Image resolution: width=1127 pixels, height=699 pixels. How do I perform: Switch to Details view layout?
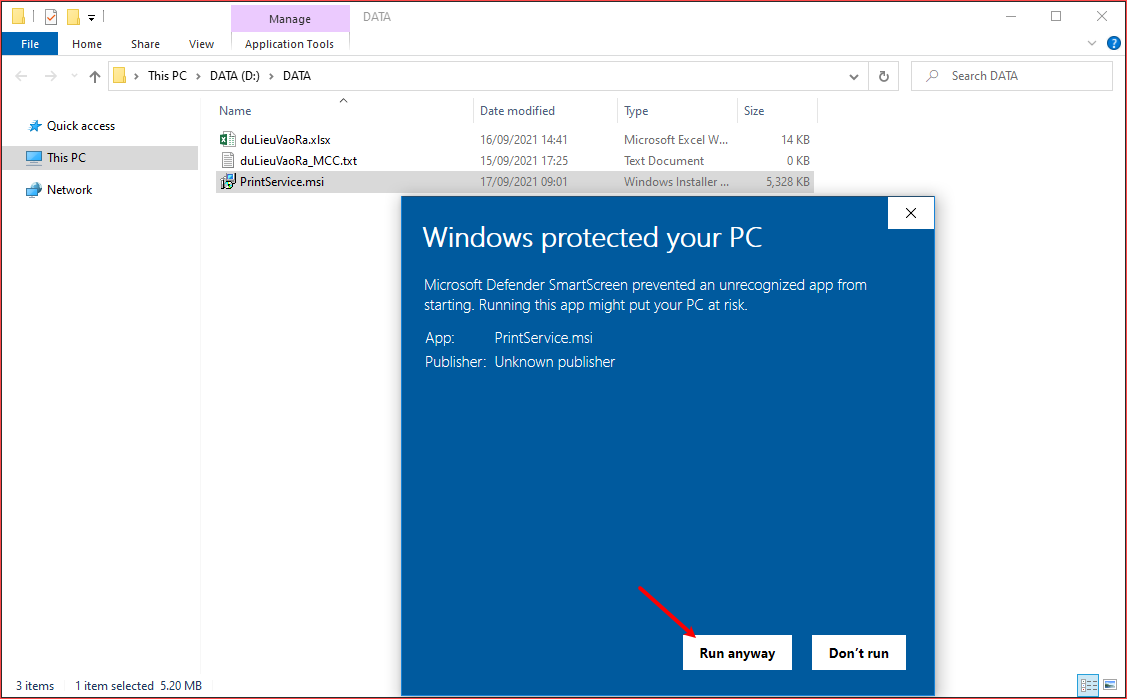[x=1088, y=686]
